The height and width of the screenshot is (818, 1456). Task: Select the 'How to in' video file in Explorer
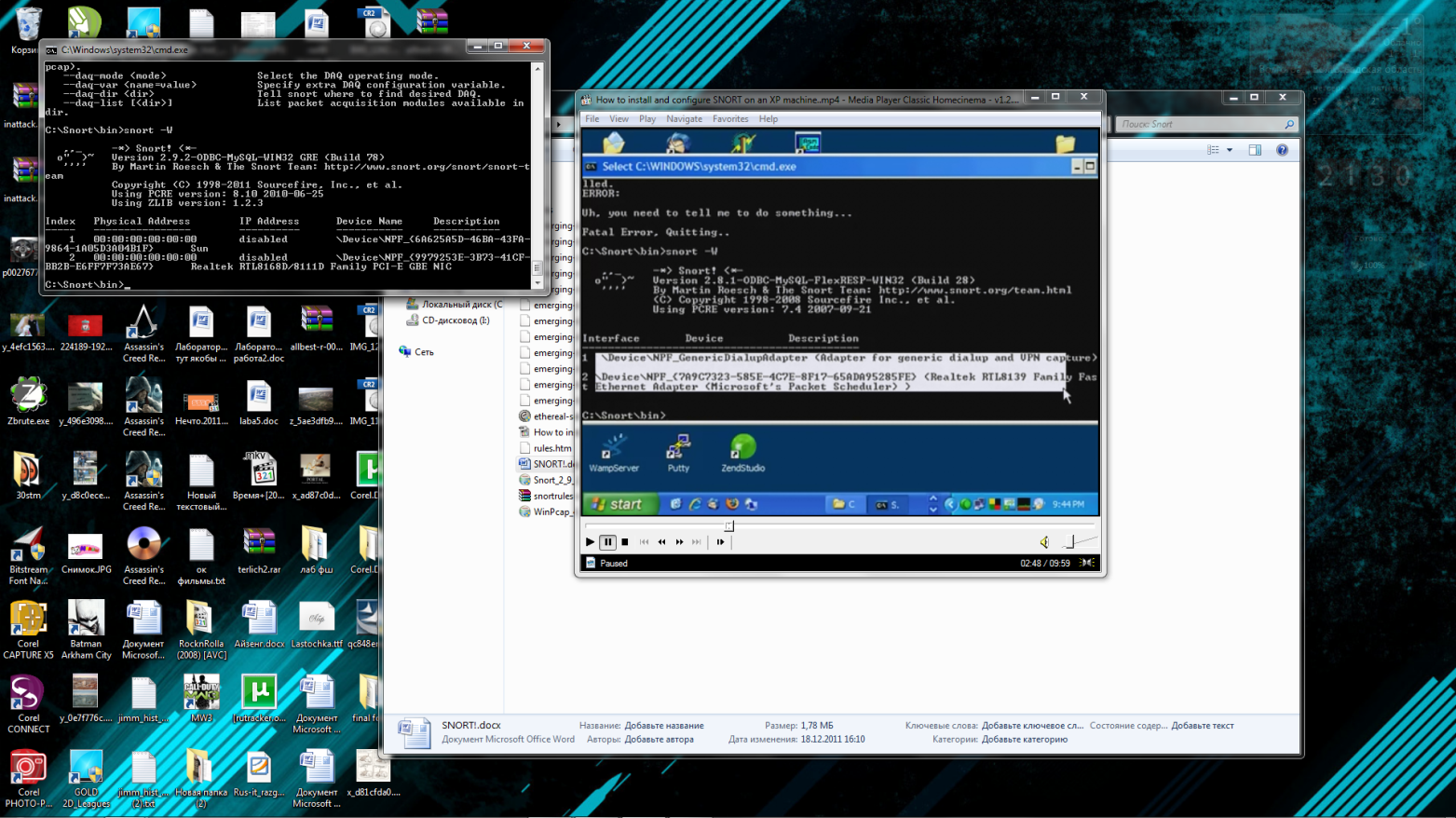click(546, 432)
